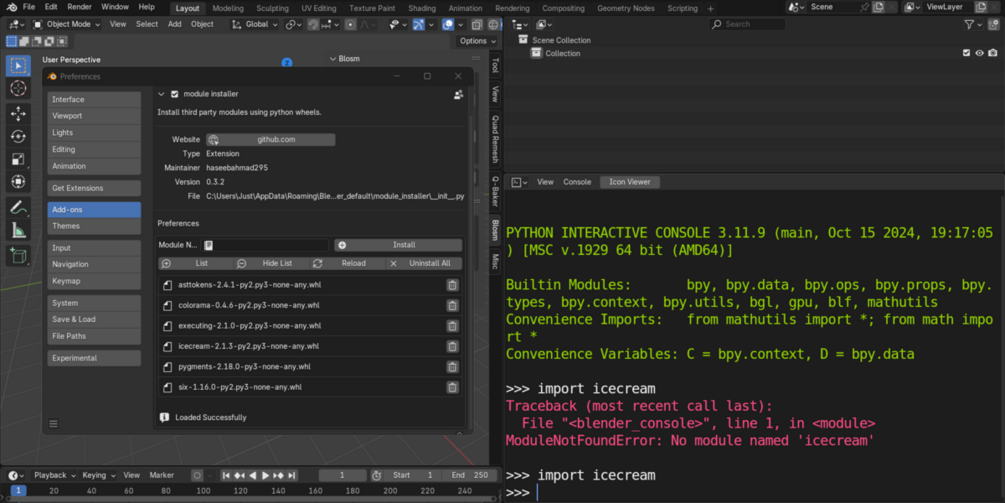This screenshot has height=503, width=1005.
Task: Open the Keying dropdown in timeline
Action: tap(98, 475)
